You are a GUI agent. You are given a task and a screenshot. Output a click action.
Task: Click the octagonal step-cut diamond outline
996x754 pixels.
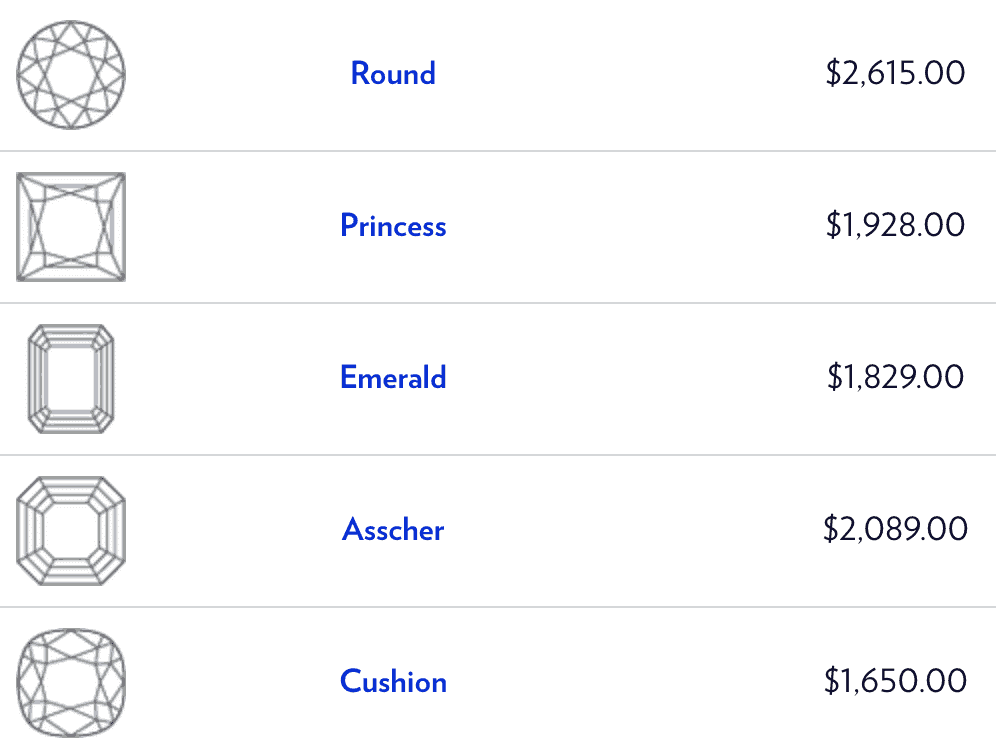(x=72, y=530)
